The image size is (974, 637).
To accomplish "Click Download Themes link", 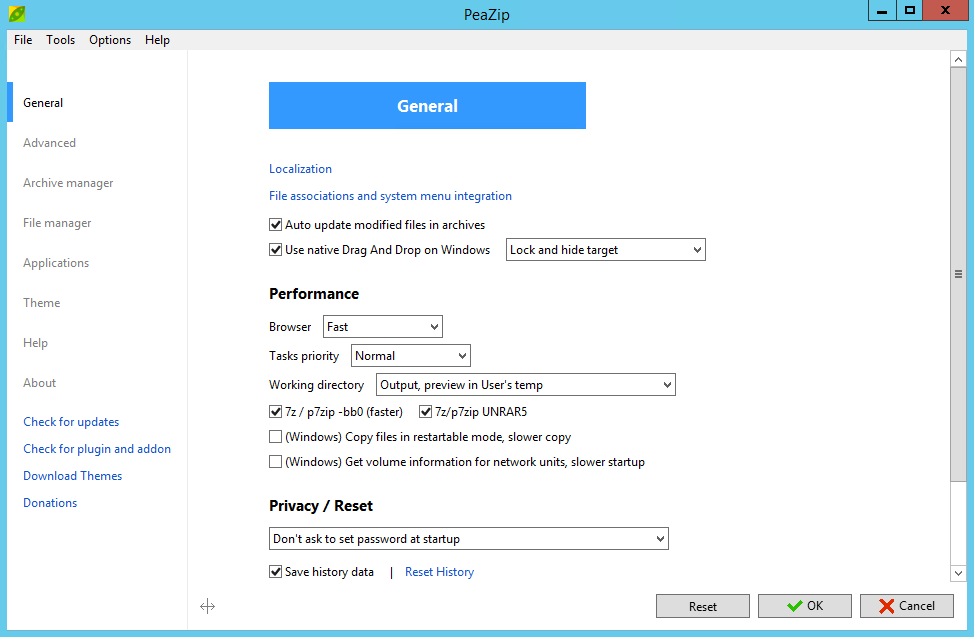I will [73, 476].
